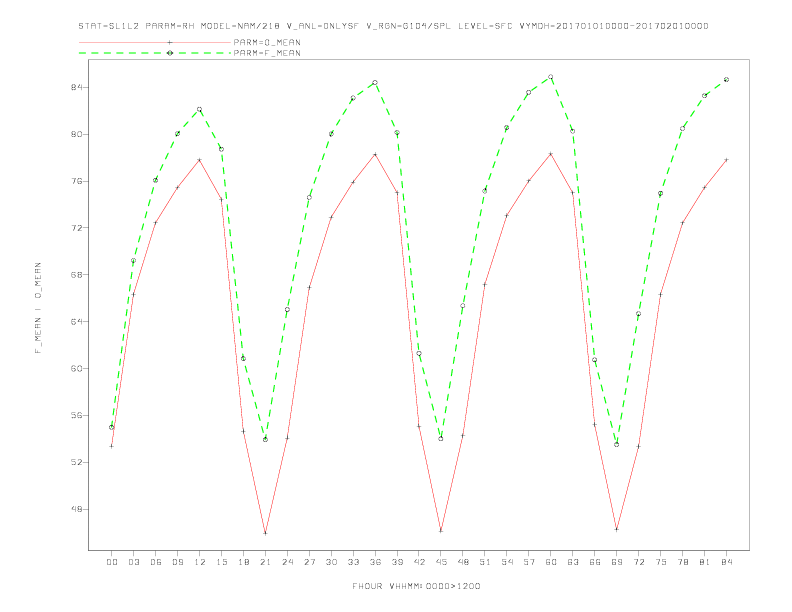
Task: Click y-axis tick label 56
Action: tap(77, 416)
